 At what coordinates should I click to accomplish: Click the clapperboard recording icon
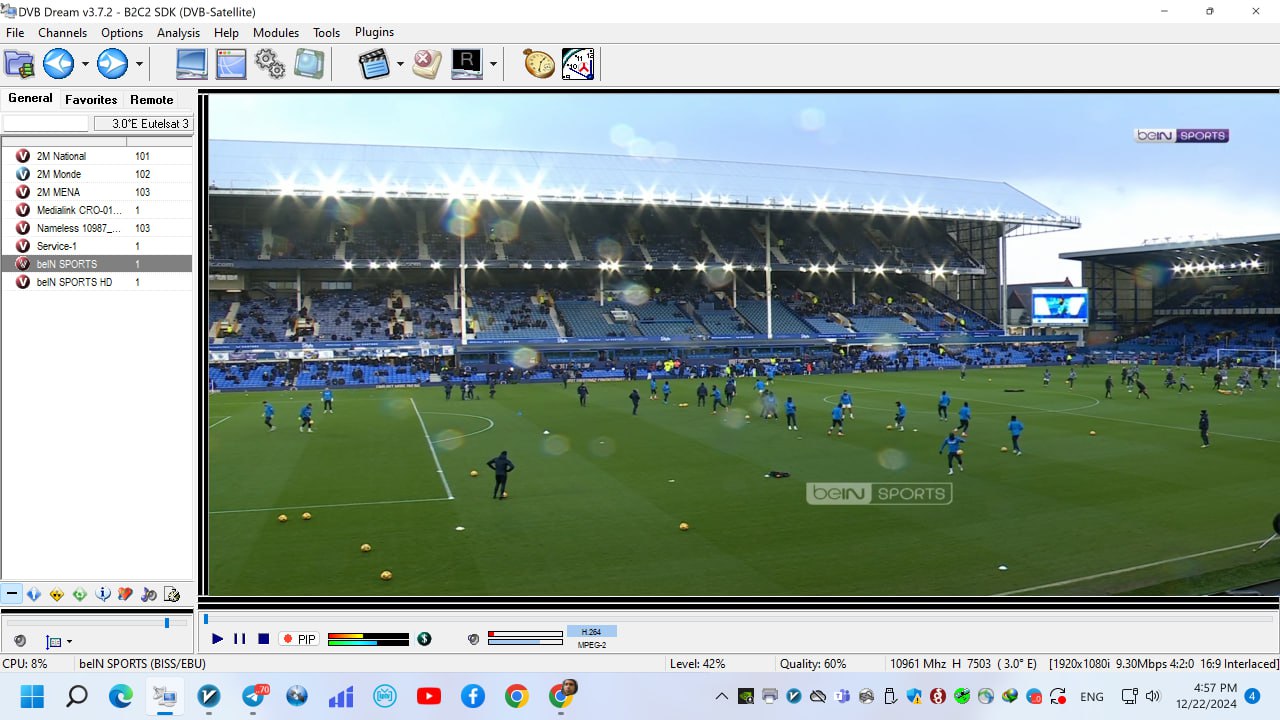[x=374, y=64]
